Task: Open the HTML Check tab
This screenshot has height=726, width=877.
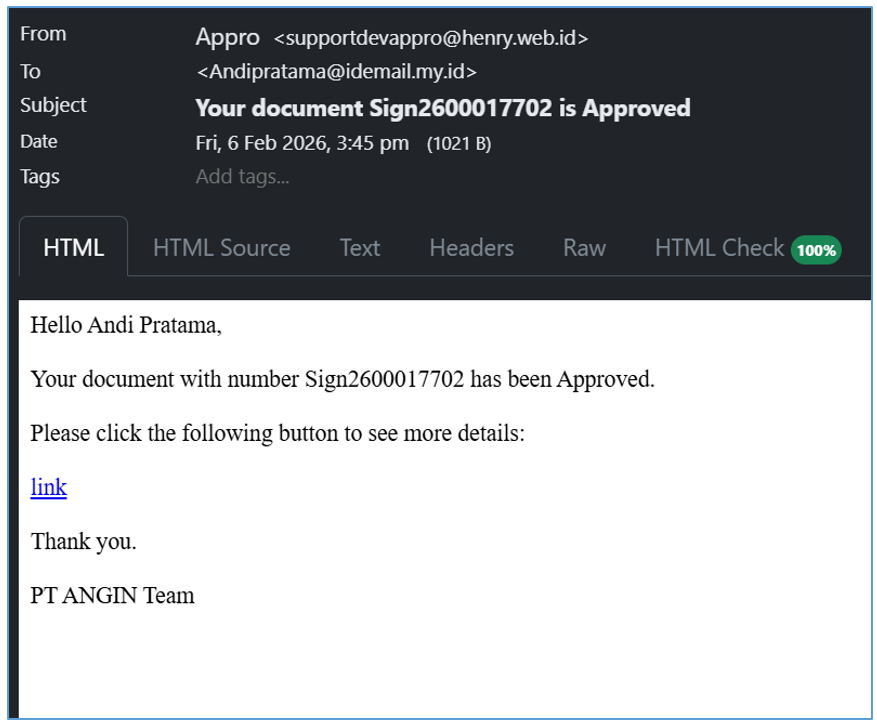Action: (719, 248)
